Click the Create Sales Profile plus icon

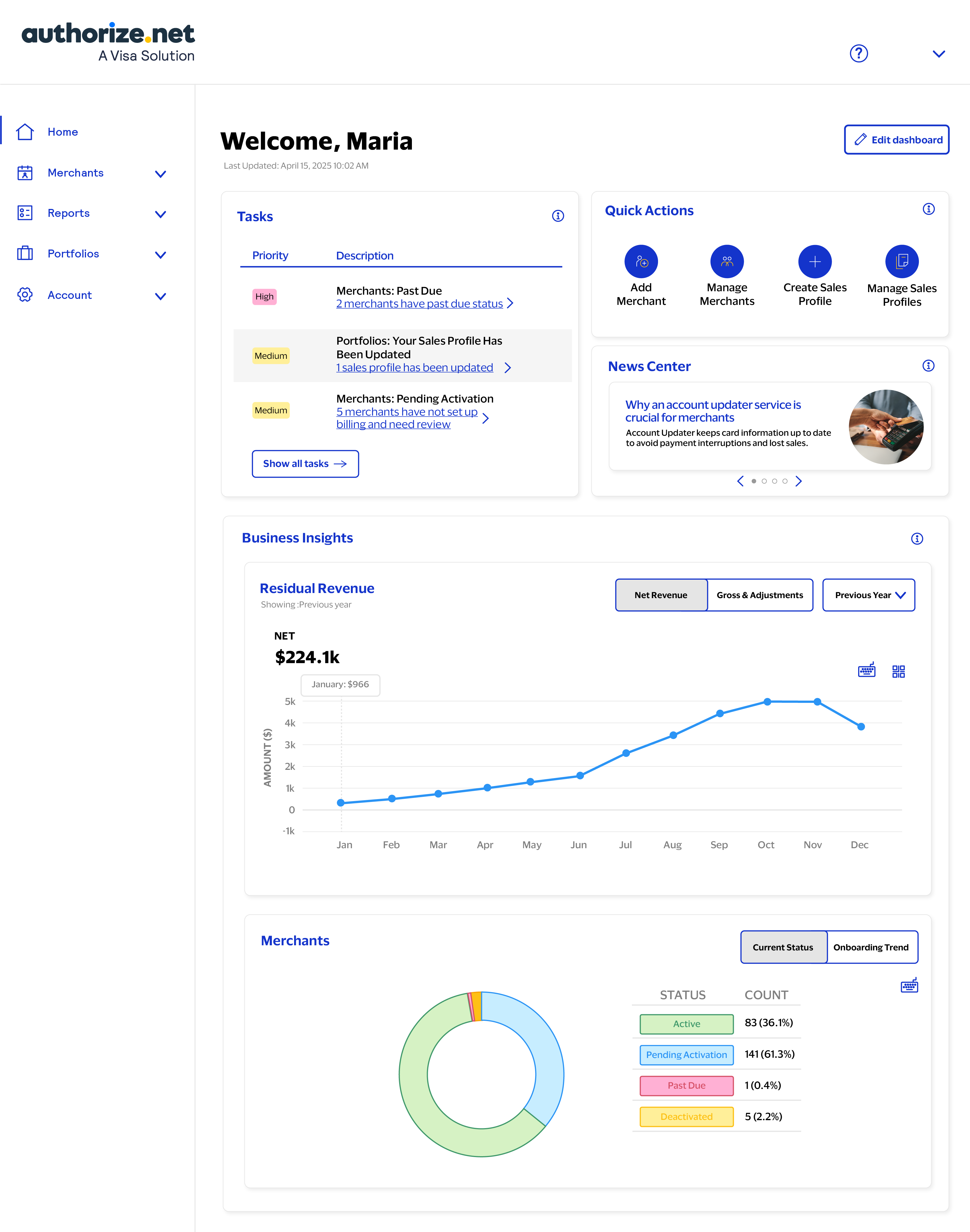(x=815, y=262)
